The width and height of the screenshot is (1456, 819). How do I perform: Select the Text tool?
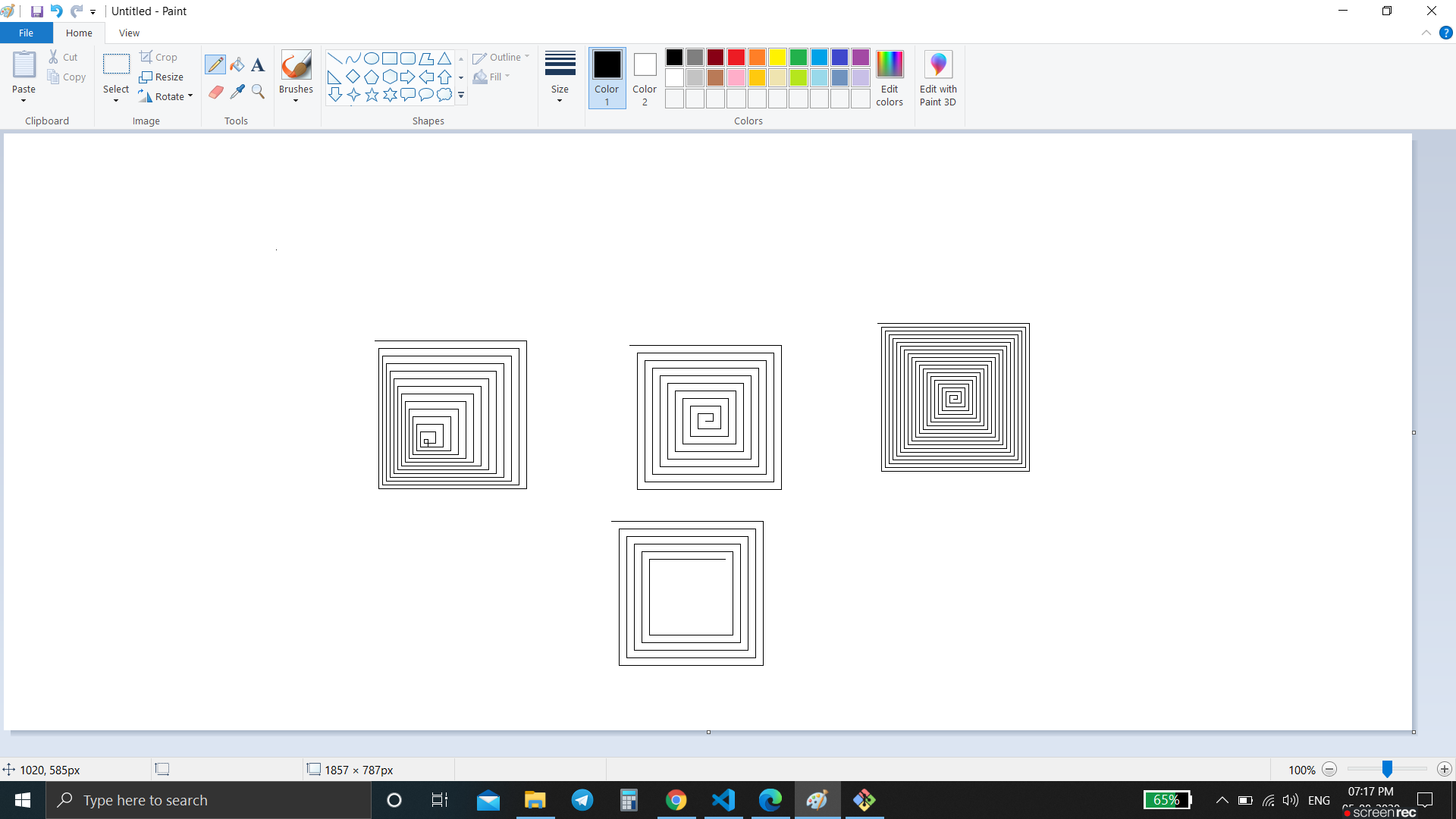(x=258, y=65)
